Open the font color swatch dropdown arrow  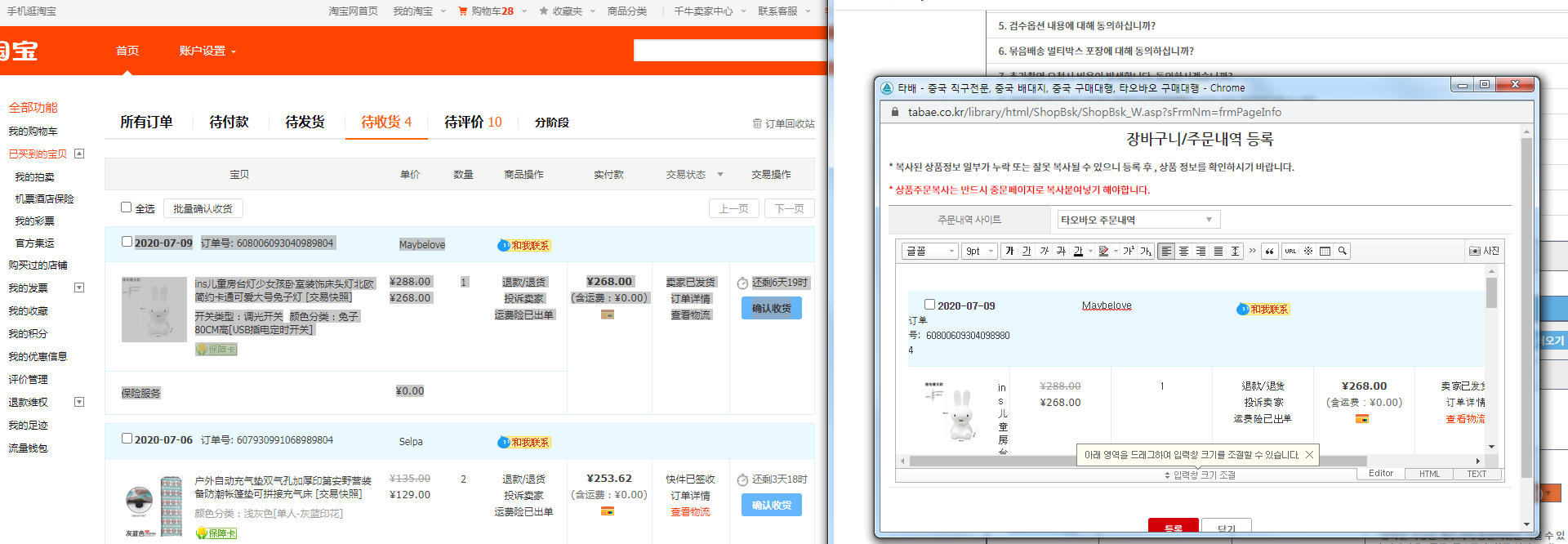(1090, 251)
